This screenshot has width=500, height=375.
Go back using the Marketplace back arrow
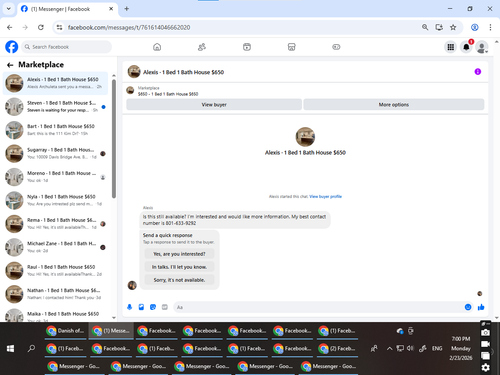[10, 65]
